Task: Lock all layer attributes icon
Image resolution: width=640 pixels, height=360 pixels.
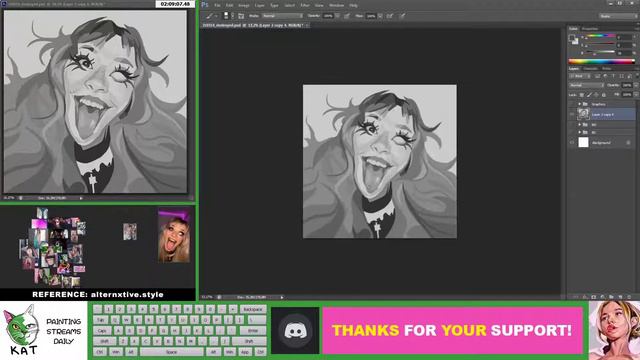Action: (x=604, y=95)
